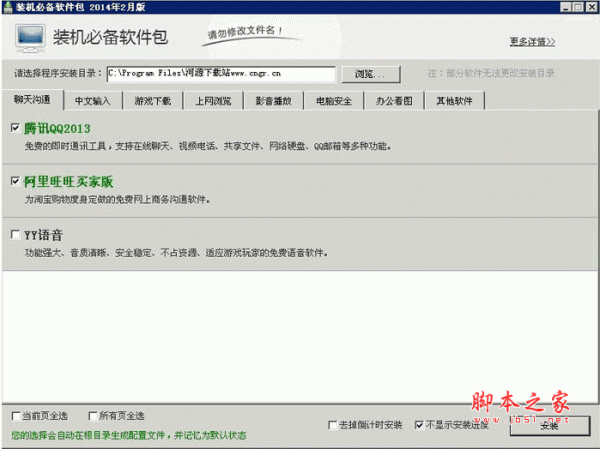Click the computer monitor logo icon
600x449 pixels.
(x=30, y=38)
